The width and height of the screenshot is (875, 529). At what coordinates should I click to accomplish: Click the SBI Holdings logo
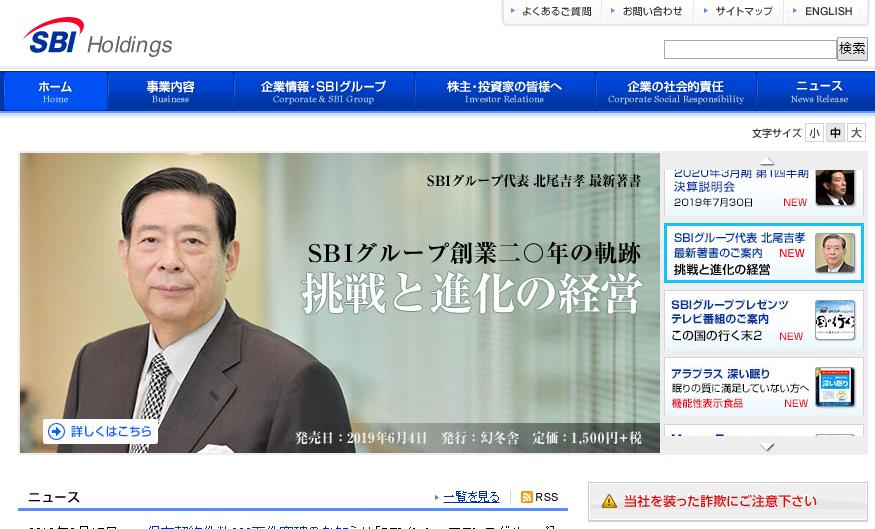[x=98, y=37]
